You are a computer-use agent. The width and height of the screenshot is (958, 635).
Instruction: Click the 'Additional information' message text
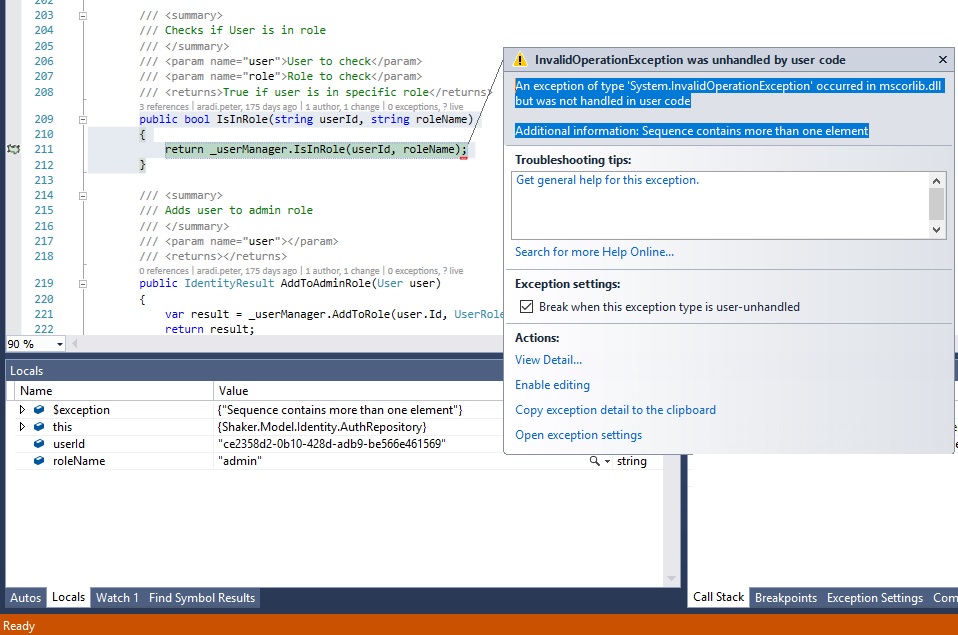click(x=691, y=131)
